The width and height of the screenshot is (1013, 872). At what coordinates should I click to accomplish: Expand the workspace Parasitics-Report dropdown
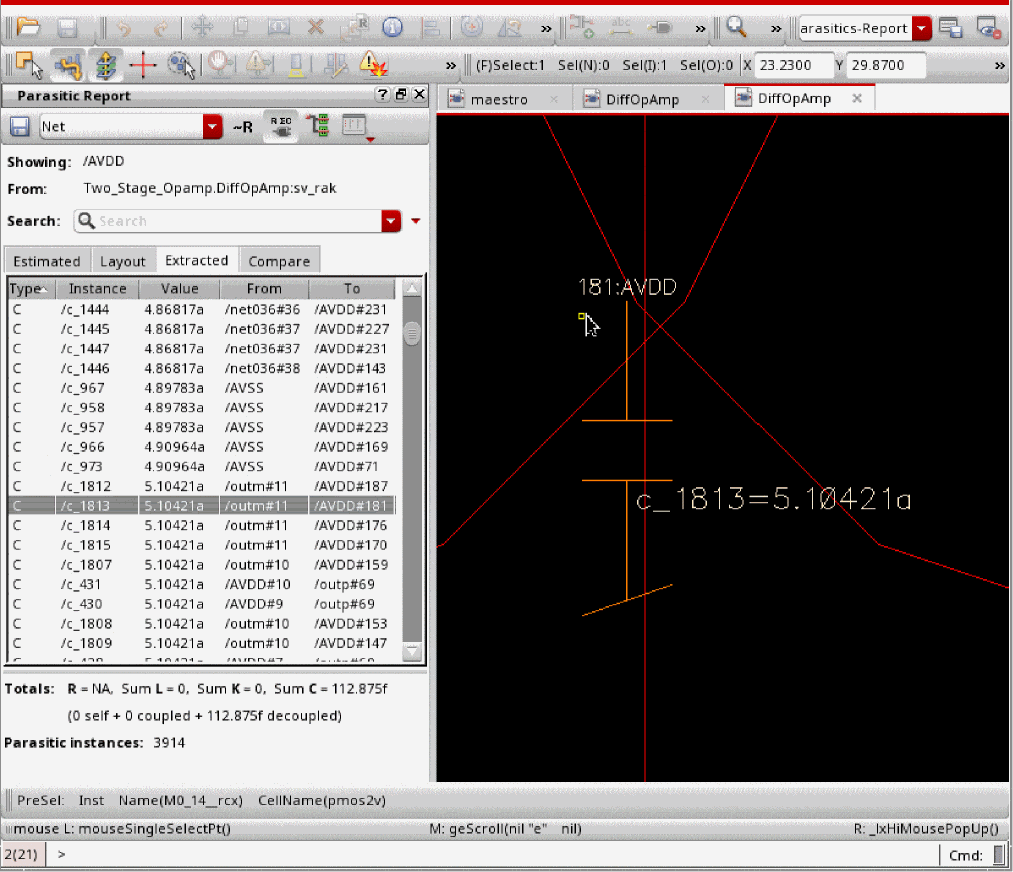pyautogui.click(x=921, y=28)
